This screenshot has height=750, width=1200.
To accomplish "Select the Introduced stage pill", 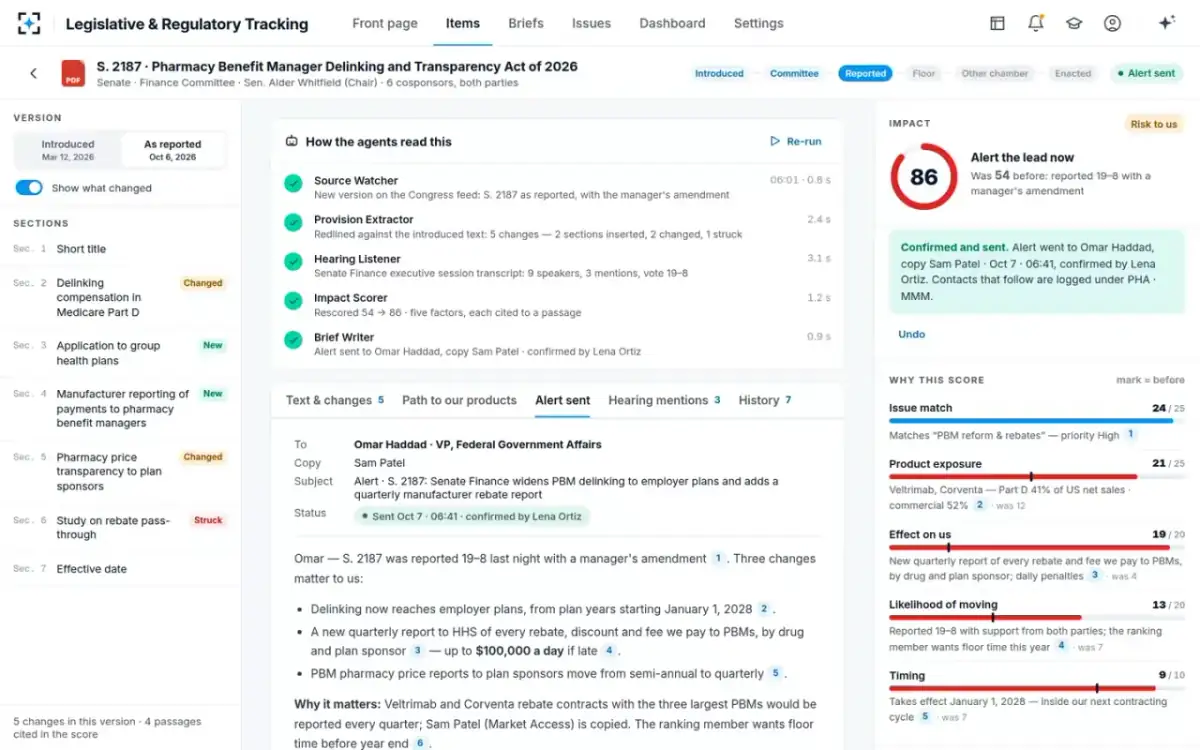I will point(720,73).
